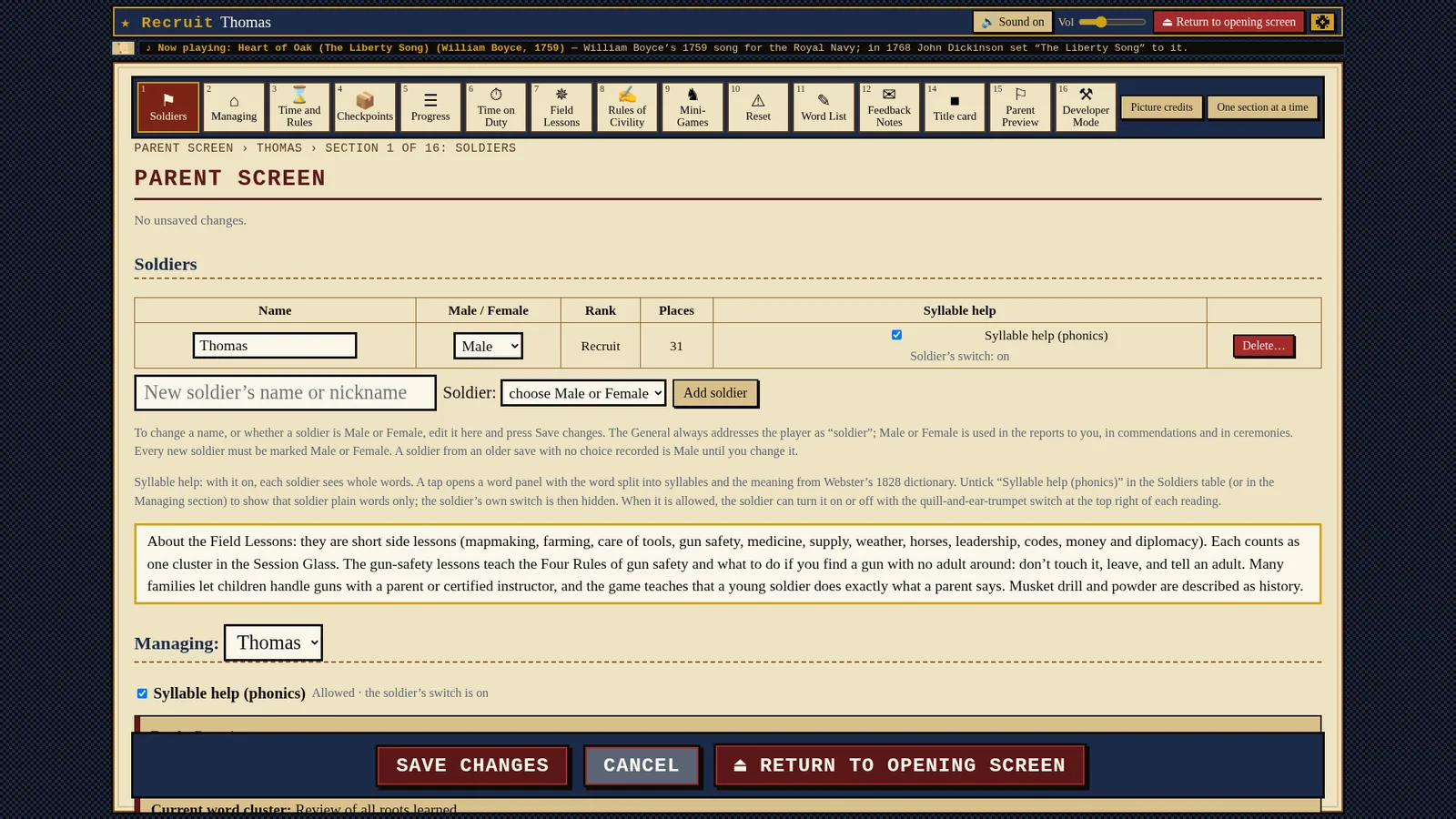Open Parent Preview flag tab
Viewport: 1456px width, 819px height.
(x=1020, y=107)
